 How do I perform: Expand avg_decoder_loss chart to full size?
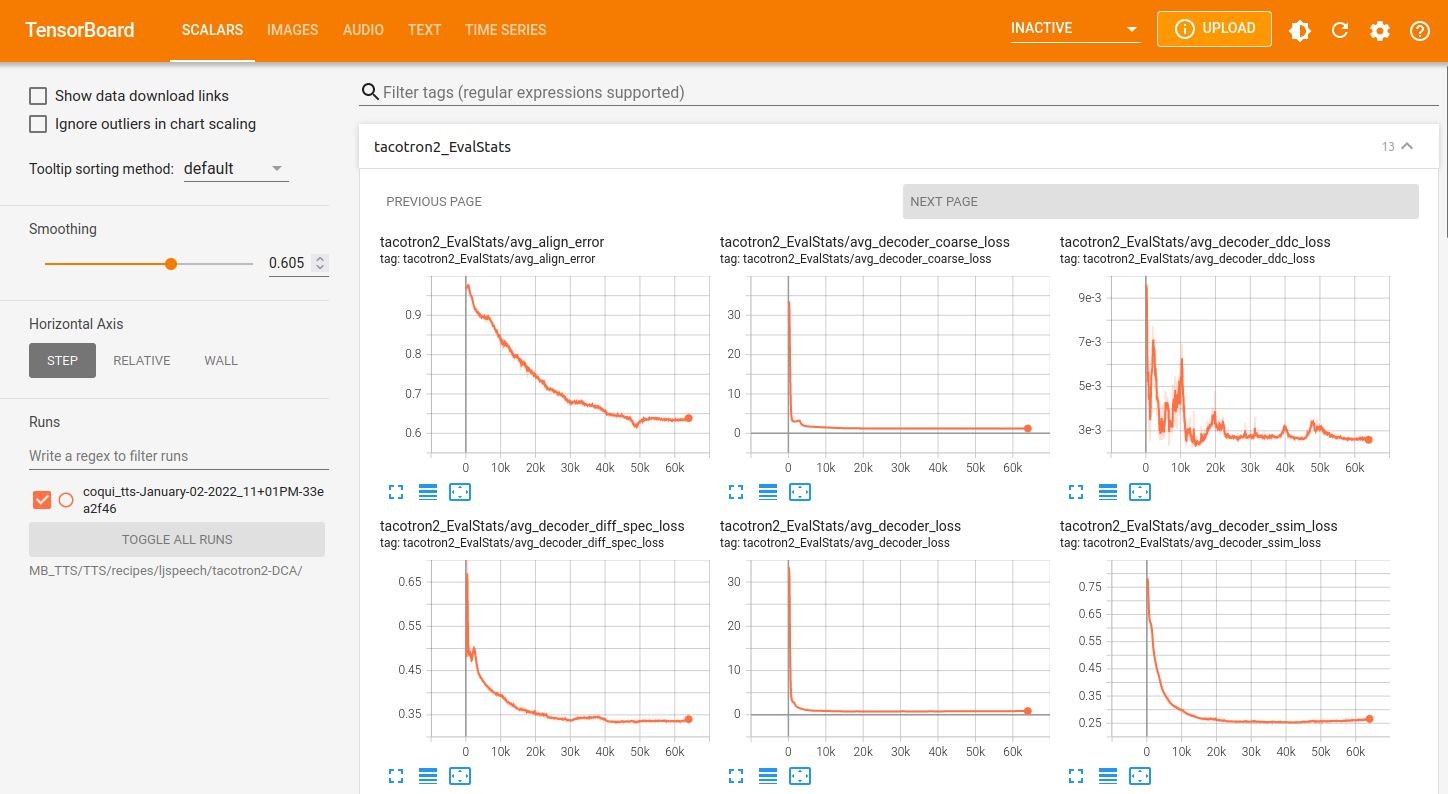(736, 775)
